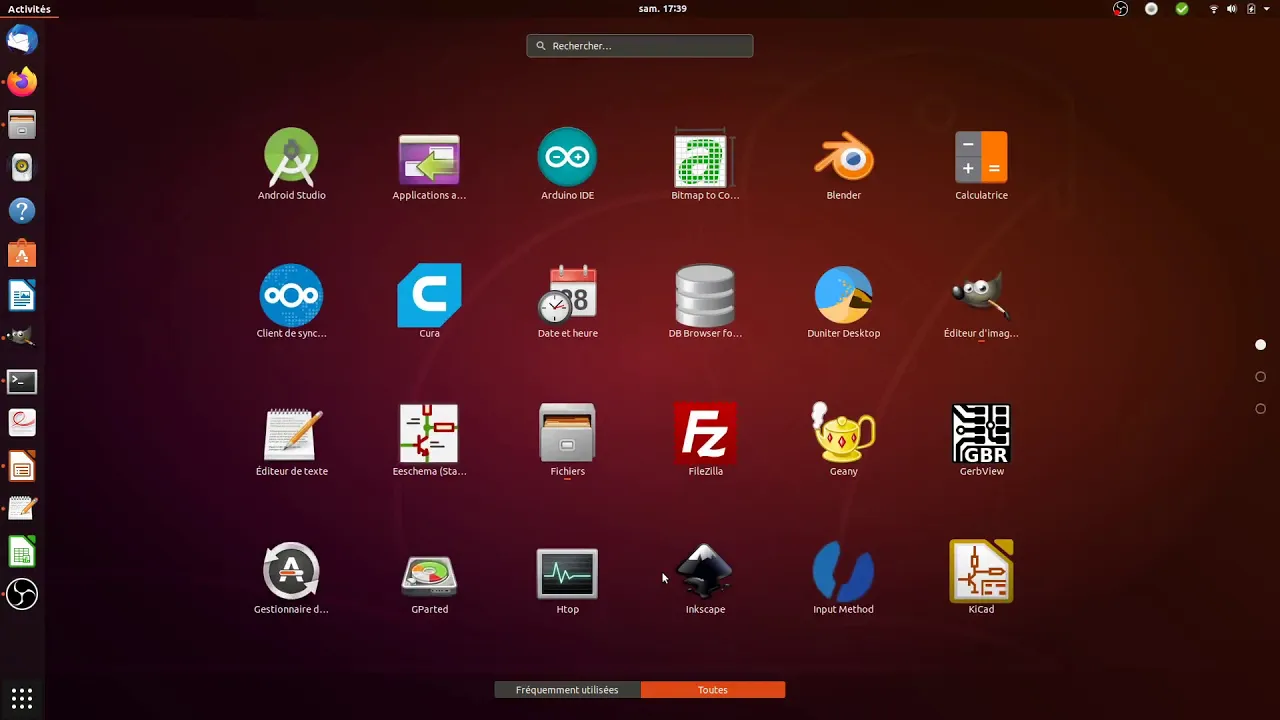
Task: Open Éditeur de texte in the app grid
Action: tap(291, 441)
